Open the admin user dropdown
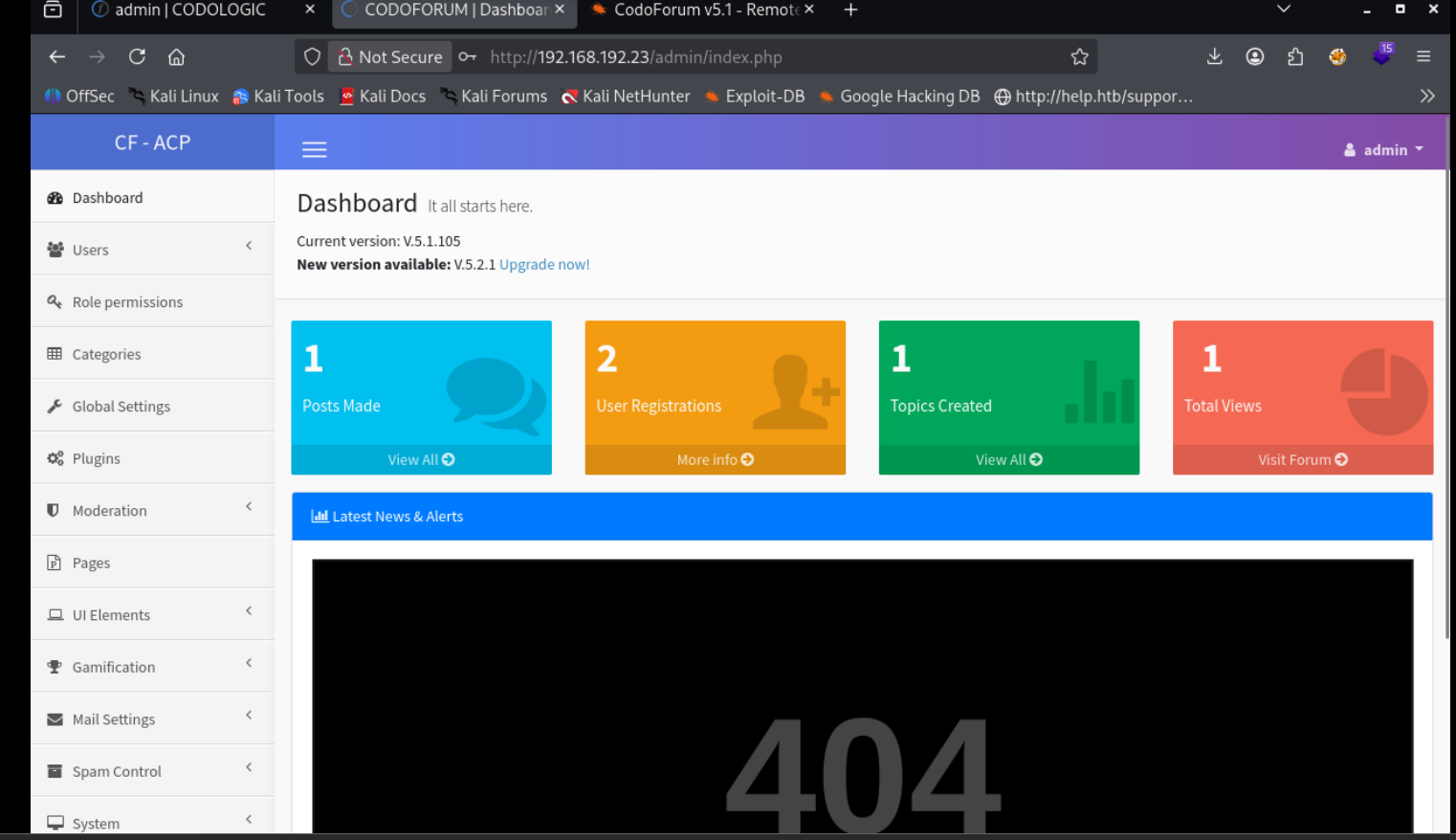This screenshot has width=1456, height=840. [x=1383, y=150]
